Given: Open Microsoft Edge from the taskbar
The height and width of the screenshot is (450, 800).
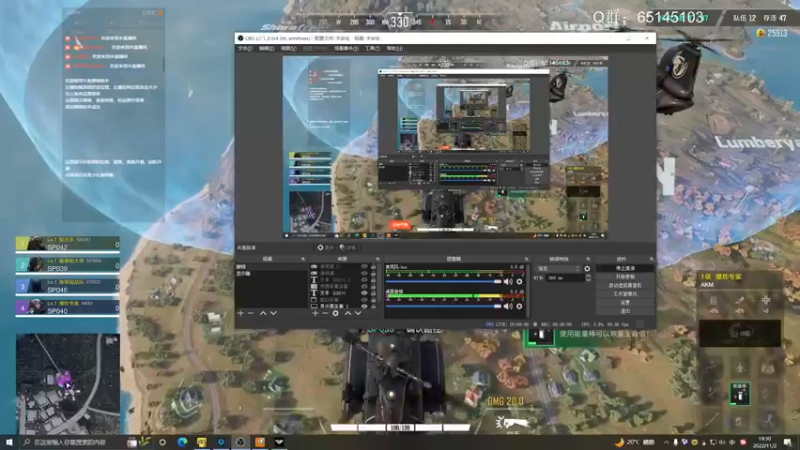Looking at the screenshot, I should click(x=182, y=442).
